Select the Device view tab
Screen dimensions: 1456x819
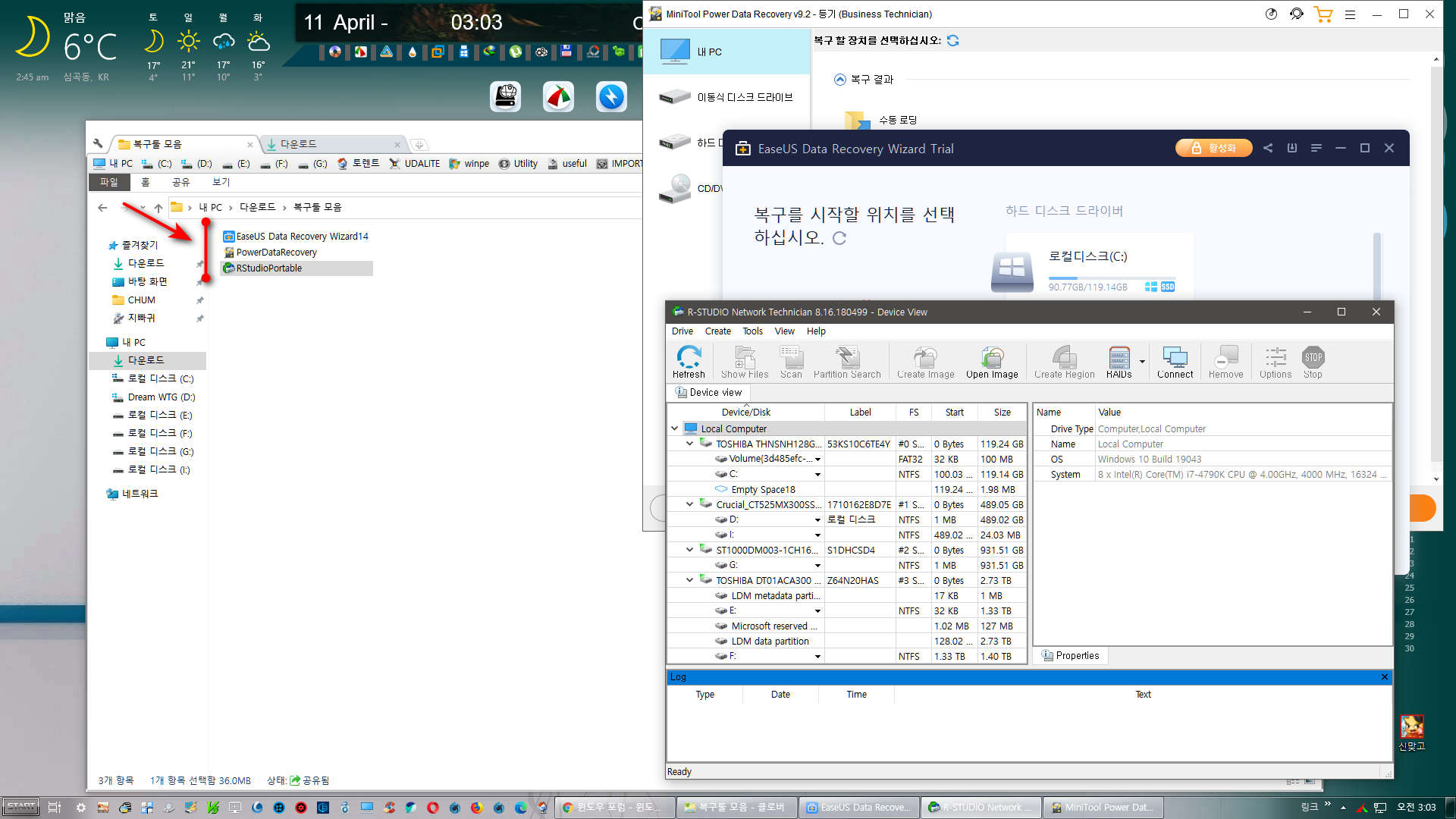708,392
